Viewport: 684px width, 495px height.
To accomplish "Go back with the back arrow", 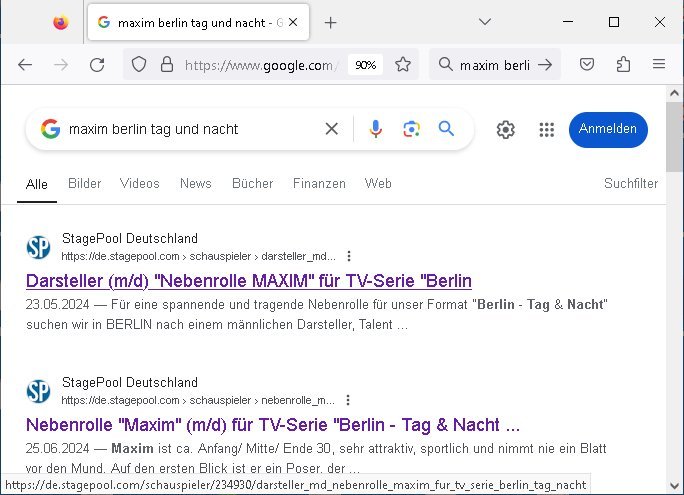I will click(x=25, y=65).
